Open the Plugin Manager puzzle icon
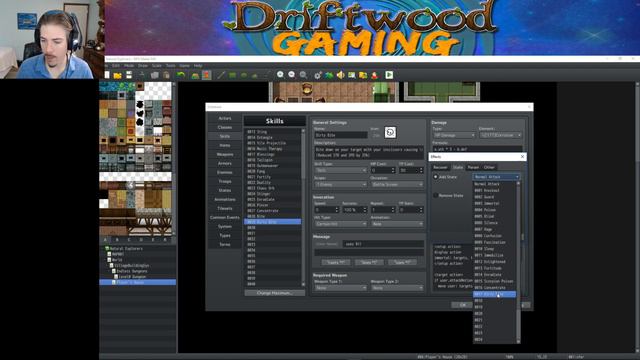This screenshot has width=640, height=360. coord(329,75)
